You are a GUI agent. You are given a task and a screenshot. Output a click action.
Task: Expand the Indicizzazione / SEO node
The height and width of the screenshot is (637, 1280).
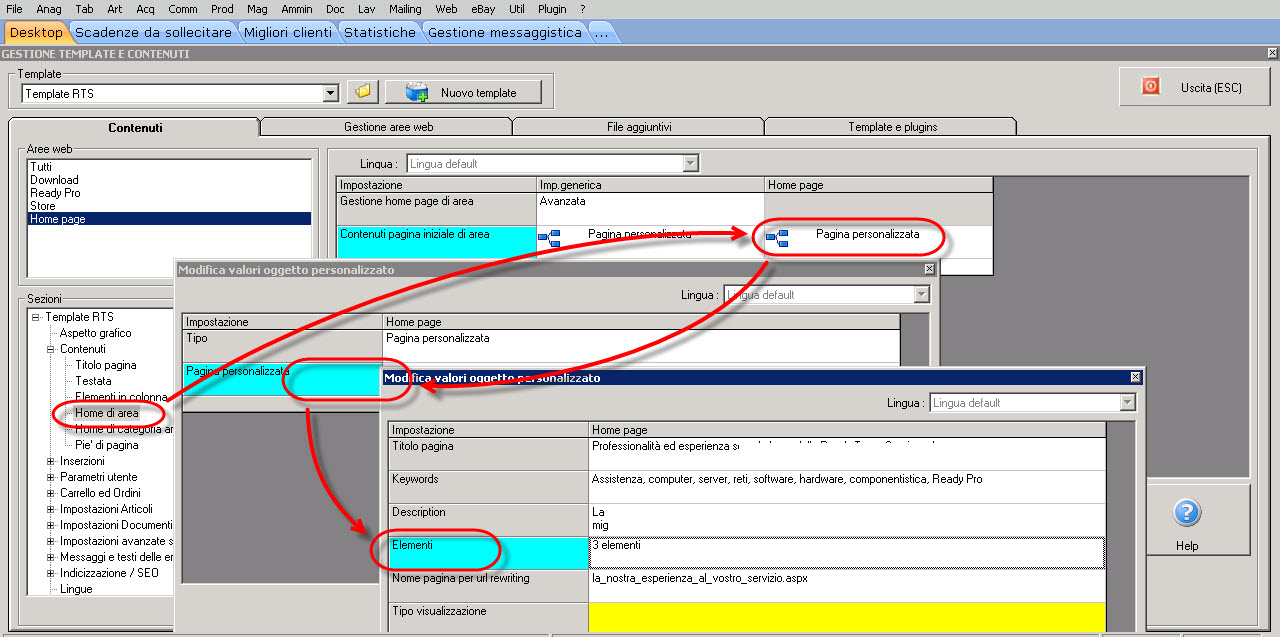coord(51,573)
